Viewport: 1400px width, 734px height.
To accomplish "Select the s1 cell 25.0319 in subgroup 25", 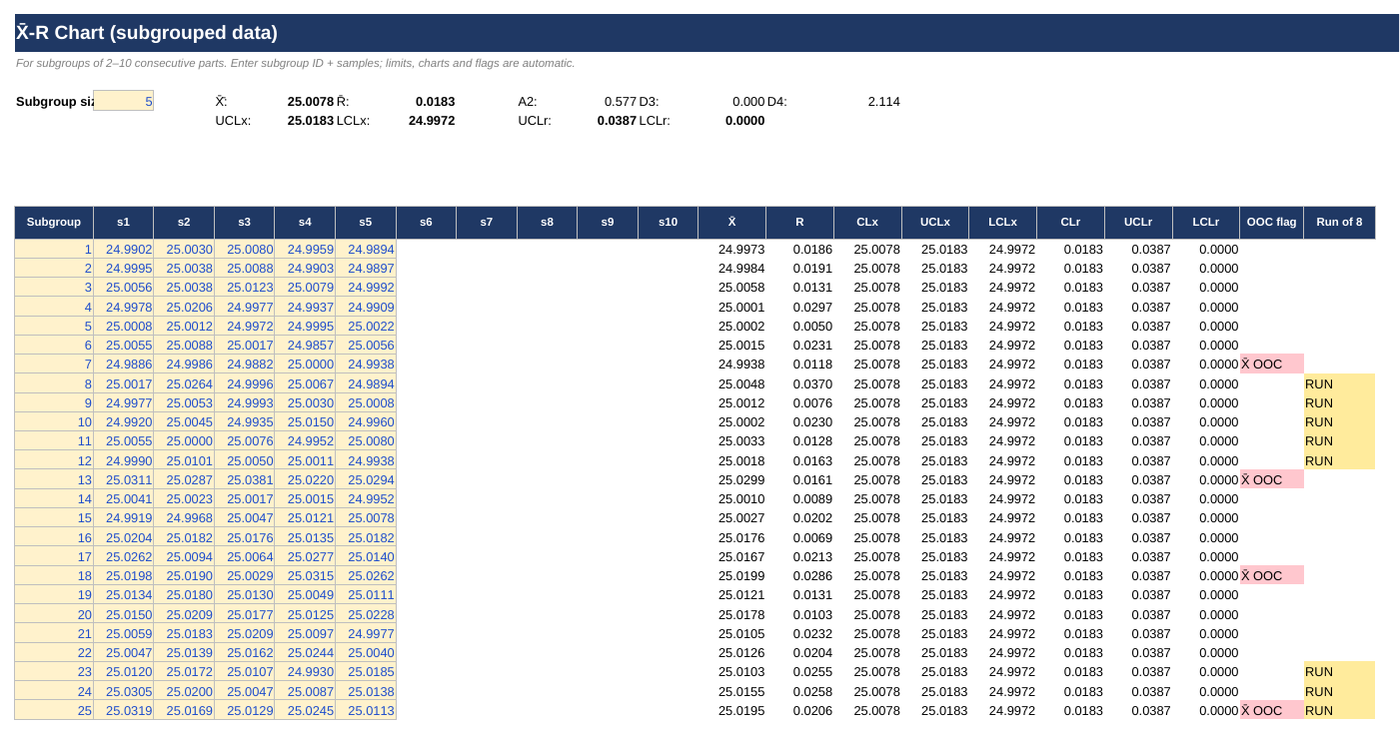I will coord(123,710).
